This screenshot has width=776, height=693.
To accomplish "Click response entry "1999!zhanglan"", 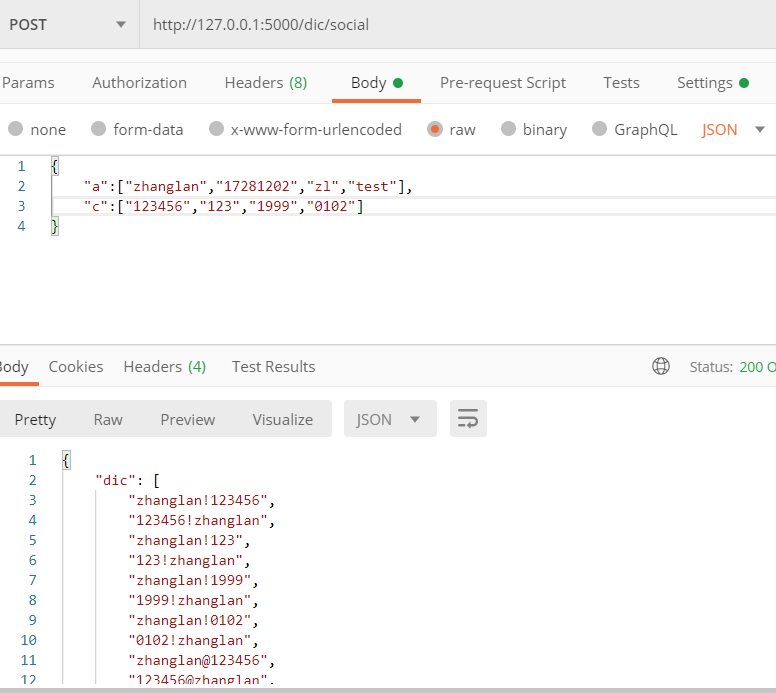I will 194,600.
